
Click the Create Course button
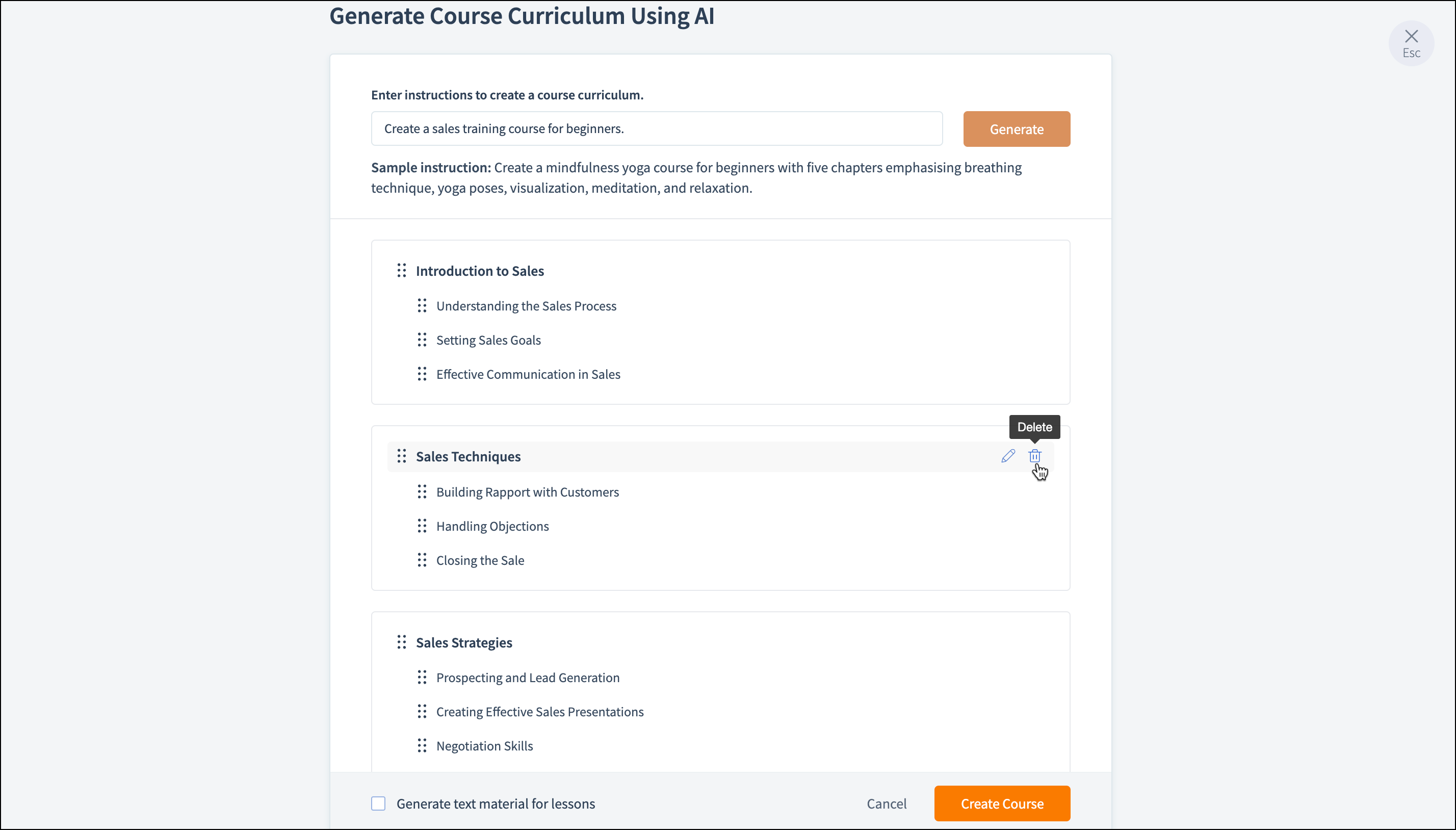(x=1002, y=804)
